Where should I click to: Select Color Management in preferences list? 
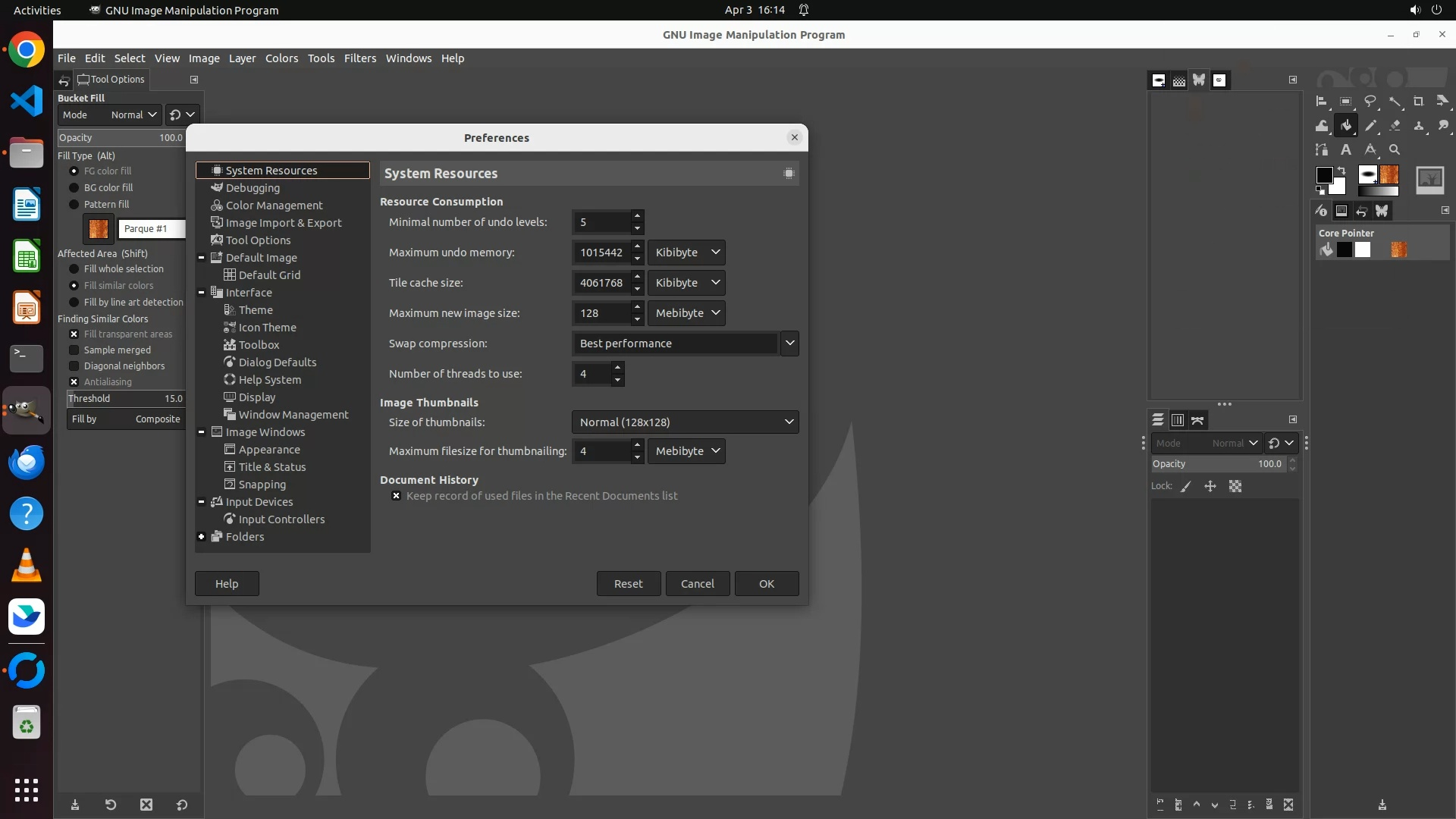(x=274, y=206)
